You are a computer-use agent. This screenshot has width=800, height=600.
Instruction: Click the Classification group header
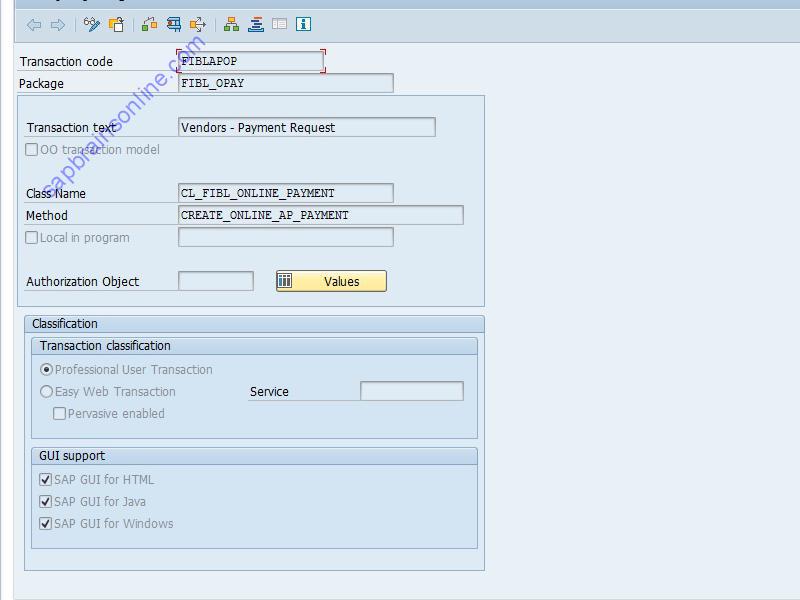(x=254, y=324)
